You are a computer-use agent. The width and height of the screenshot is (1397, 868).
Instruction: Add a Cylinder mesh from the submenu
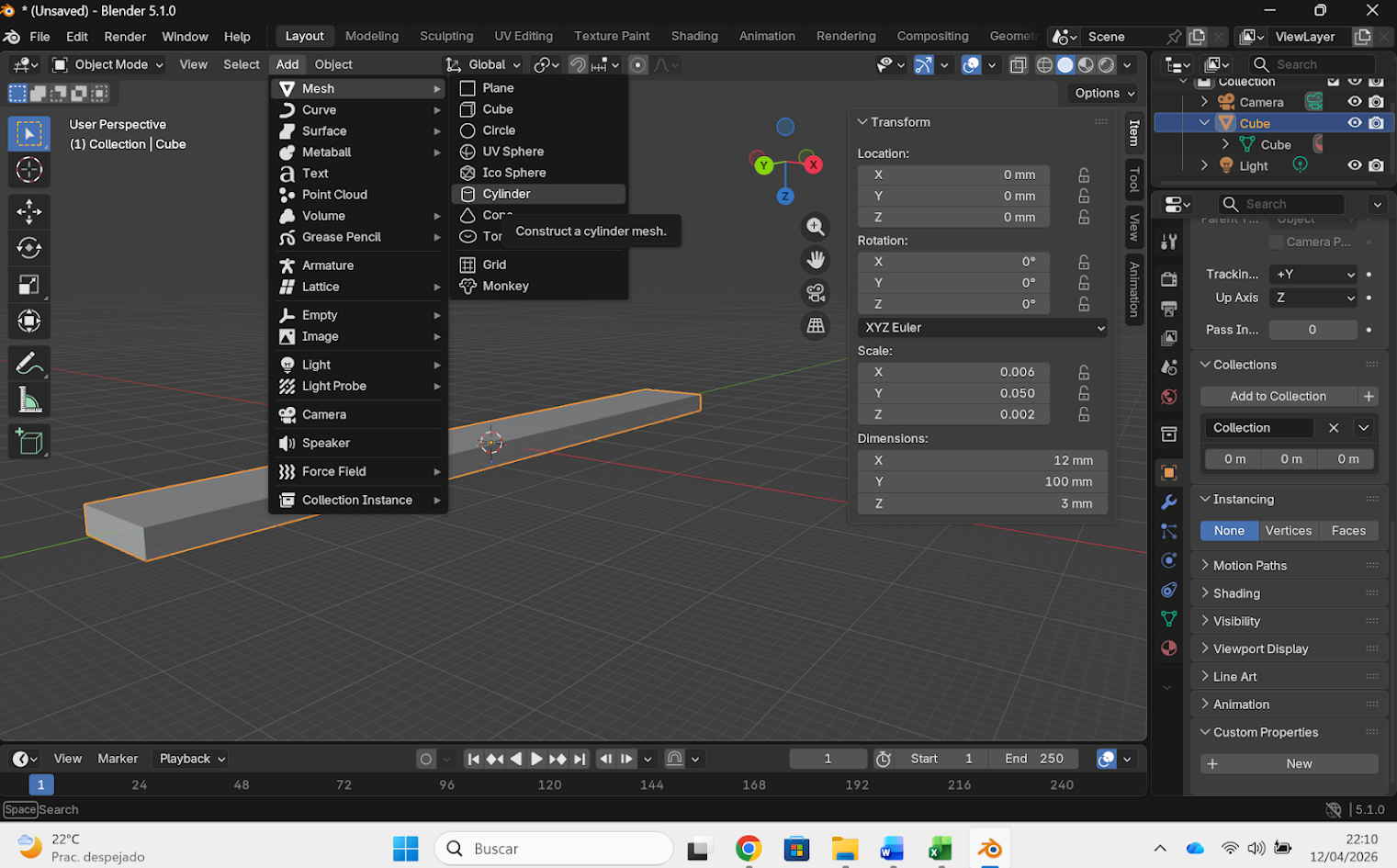point(539,194)
